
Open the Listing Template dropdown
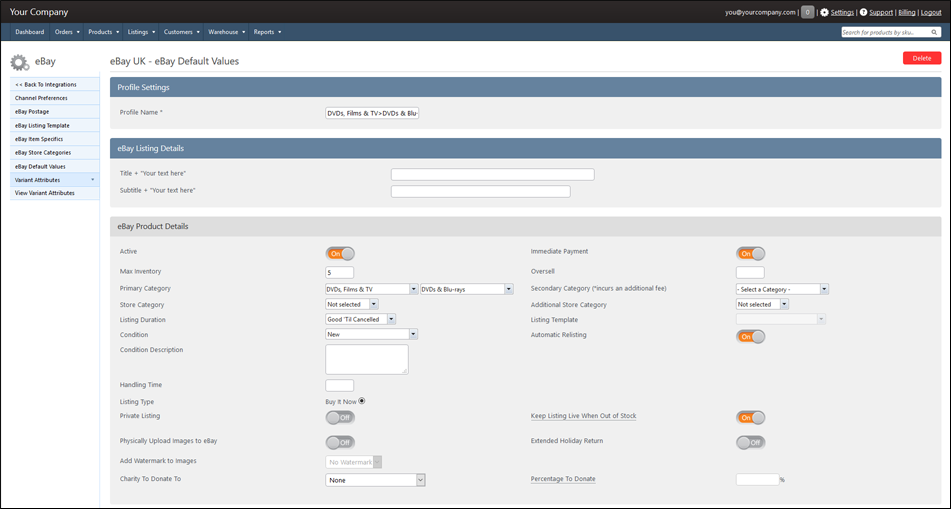click(781, 319)
